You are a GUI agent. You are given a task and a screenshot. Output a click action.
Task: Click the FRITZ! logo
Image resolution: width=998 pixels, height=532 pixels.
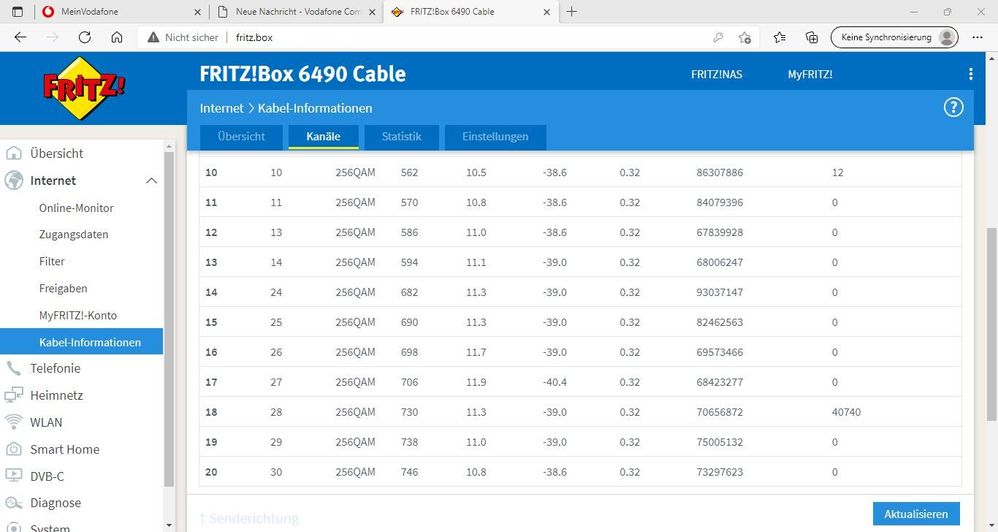pyautogui.click(x=83, y=88)
